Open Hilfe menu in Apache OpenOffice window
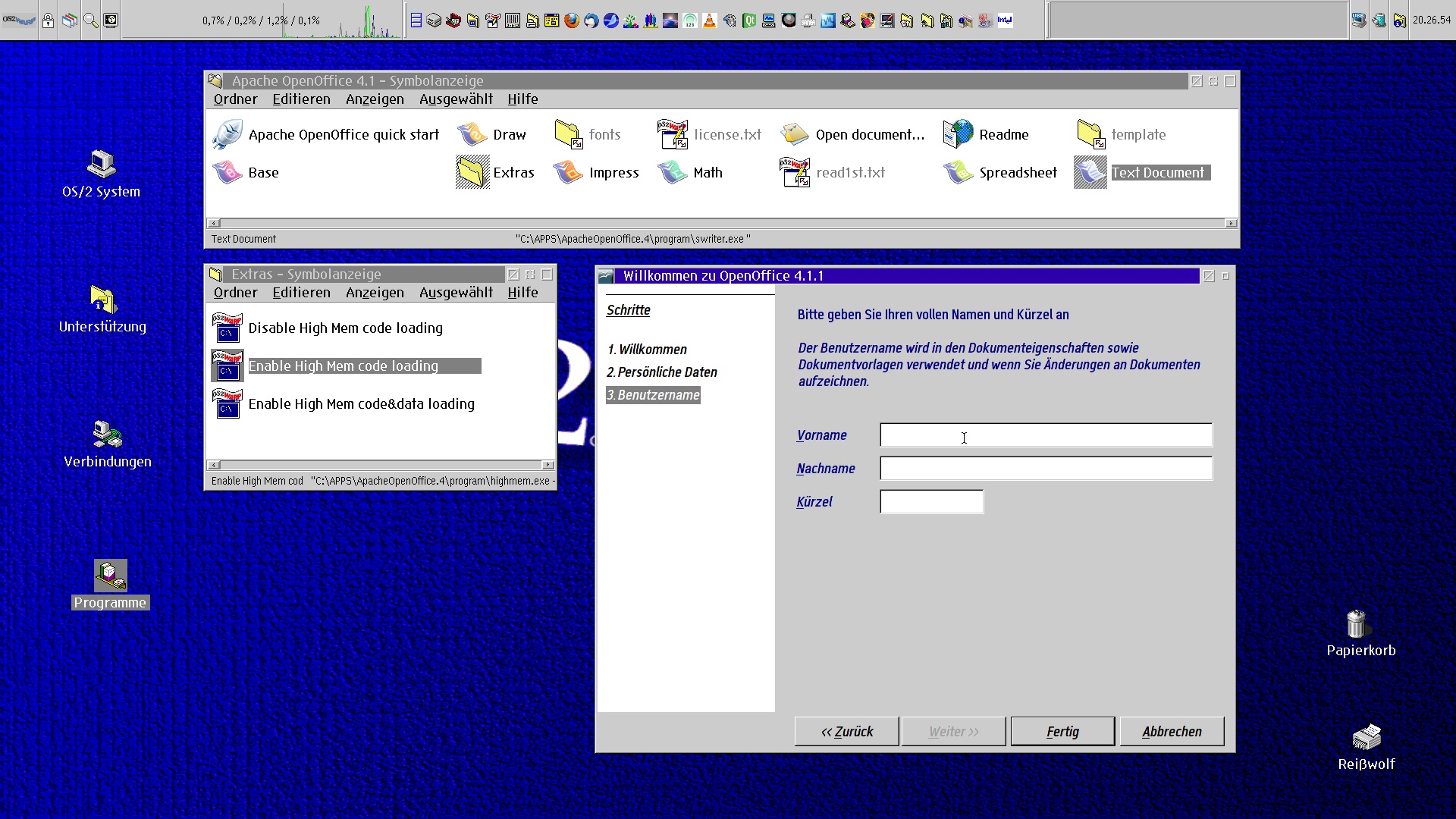 522,99
